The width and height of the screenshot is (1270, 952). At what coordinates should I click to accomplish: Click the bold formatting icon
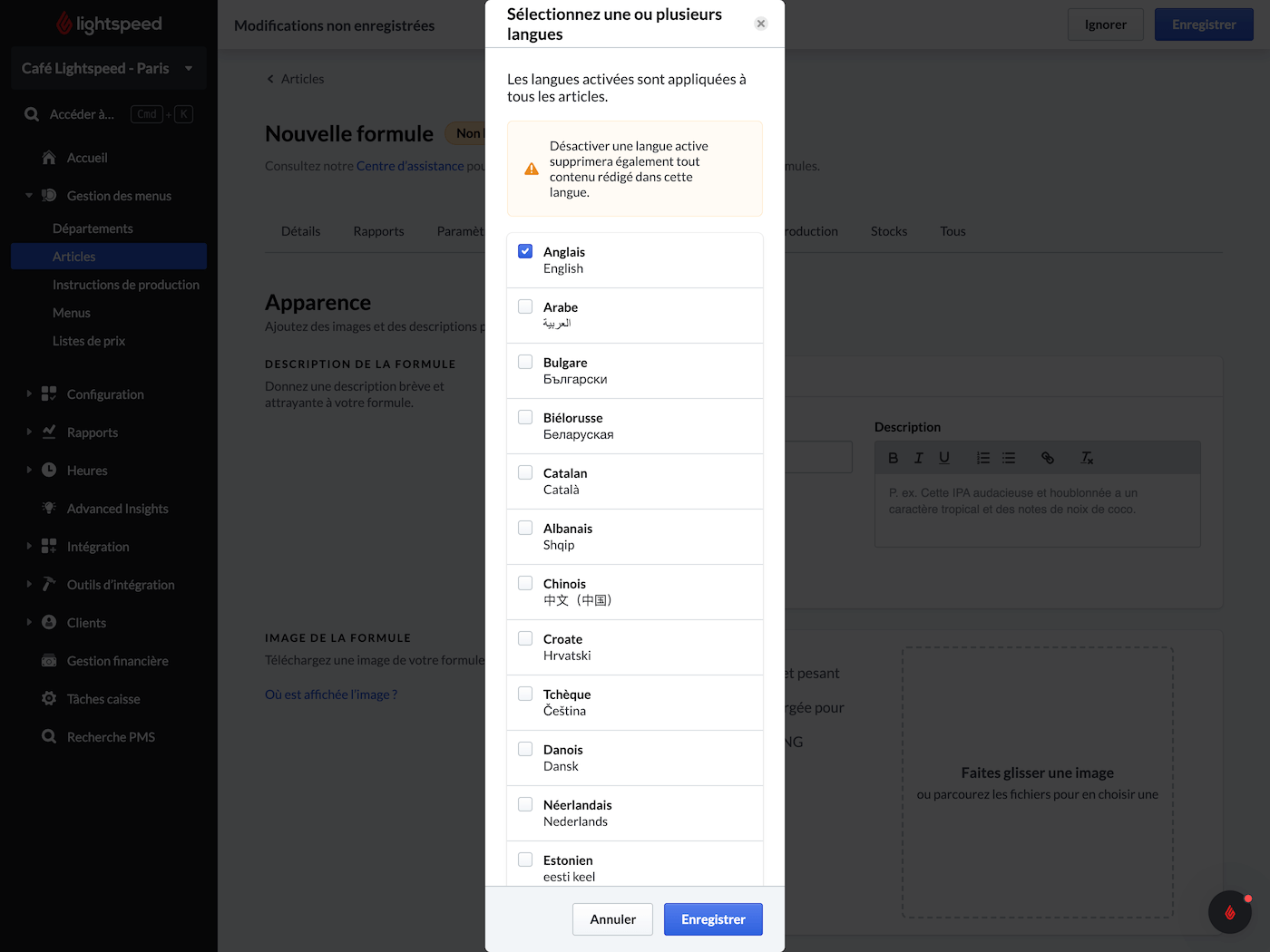[893, 458]
